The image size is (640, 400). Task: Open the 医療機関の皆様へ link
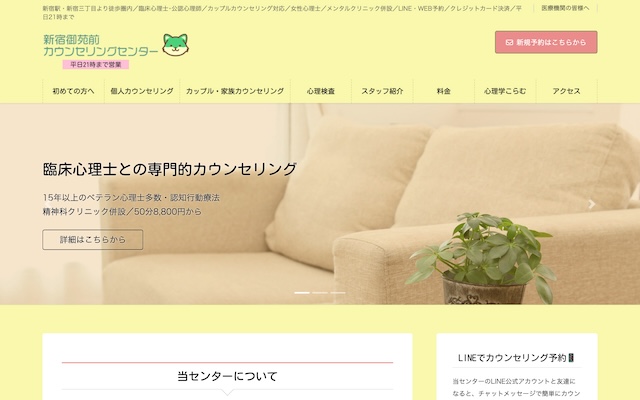[565, 8]
